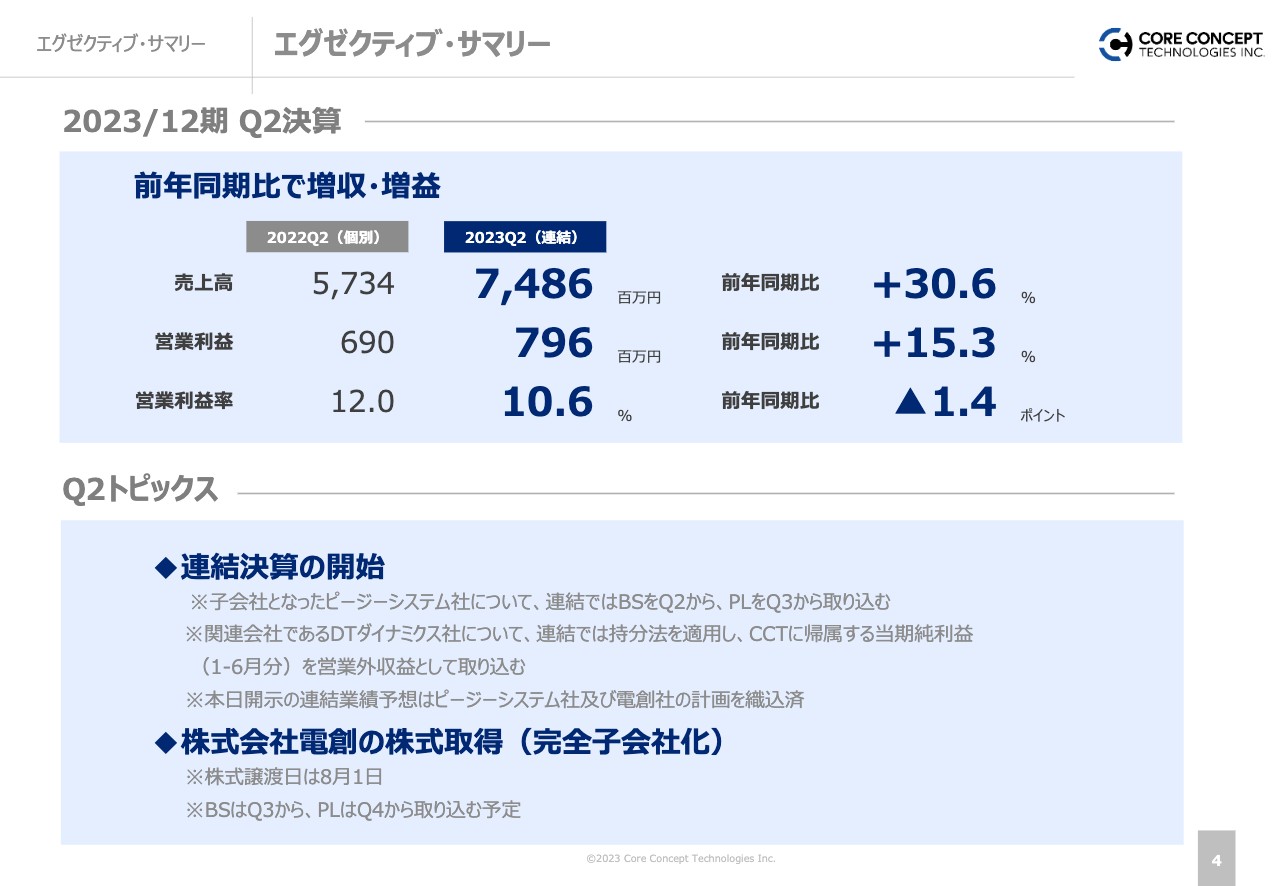Screen dimensions: 1280x886
Task: Click the divider line beside Q2トピックス
Action: [700, 491]
